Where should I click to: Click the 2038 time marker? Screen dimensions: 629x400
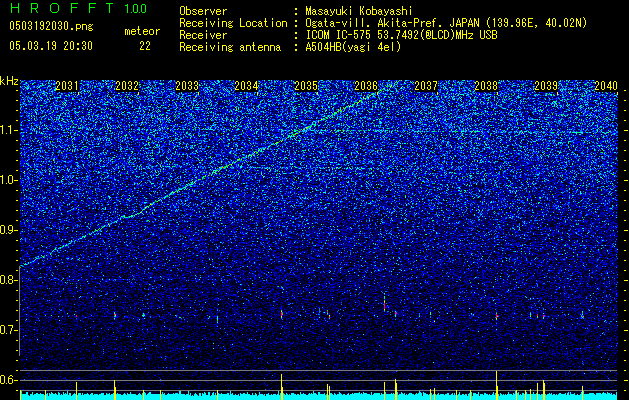click(486, 86)
